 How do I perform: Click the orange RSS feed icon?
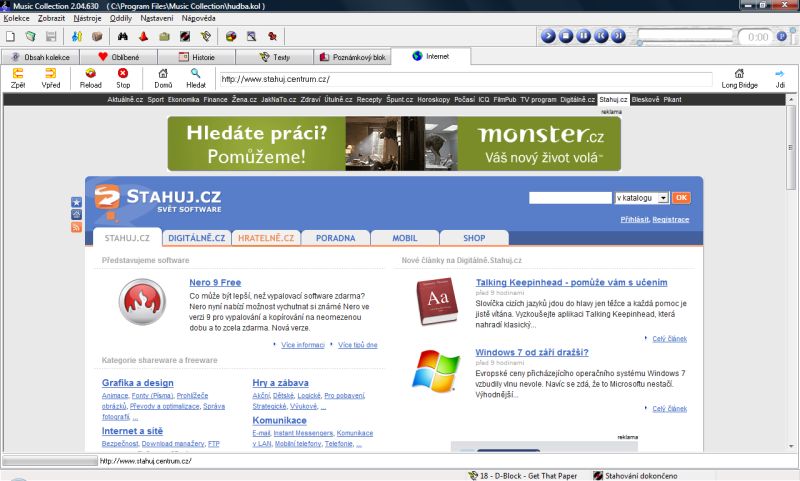[x=76, y=227]
